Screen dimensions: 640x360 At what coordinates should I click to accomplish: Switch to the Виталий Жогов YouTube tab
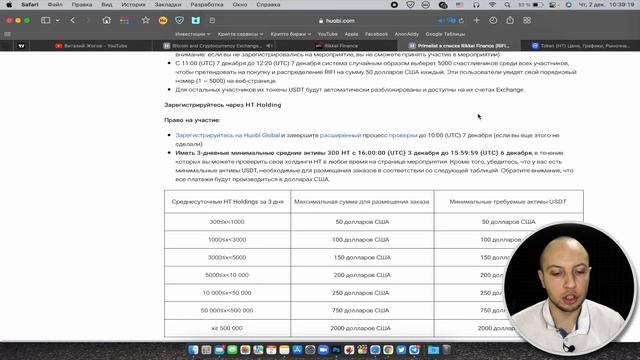click(91, 46)
